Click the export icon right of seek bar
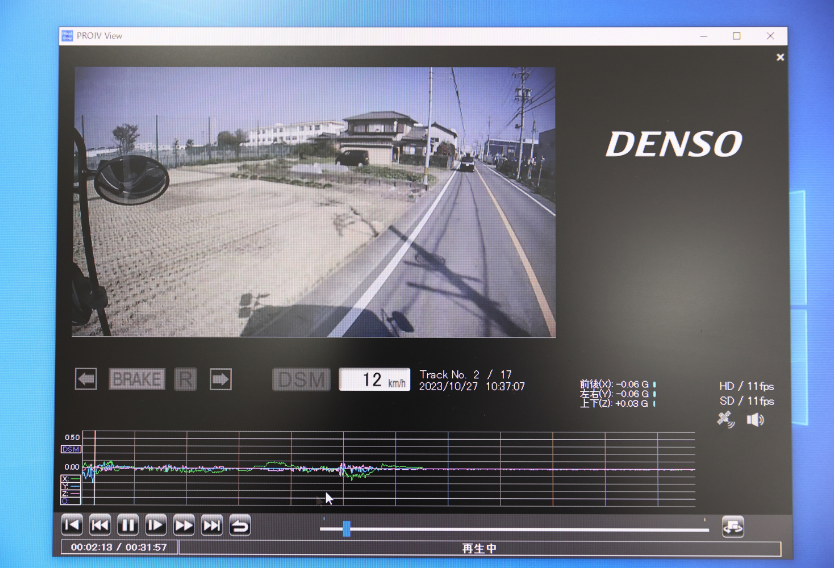The width and height of the screenshot is (835, 568). (733, 527)
